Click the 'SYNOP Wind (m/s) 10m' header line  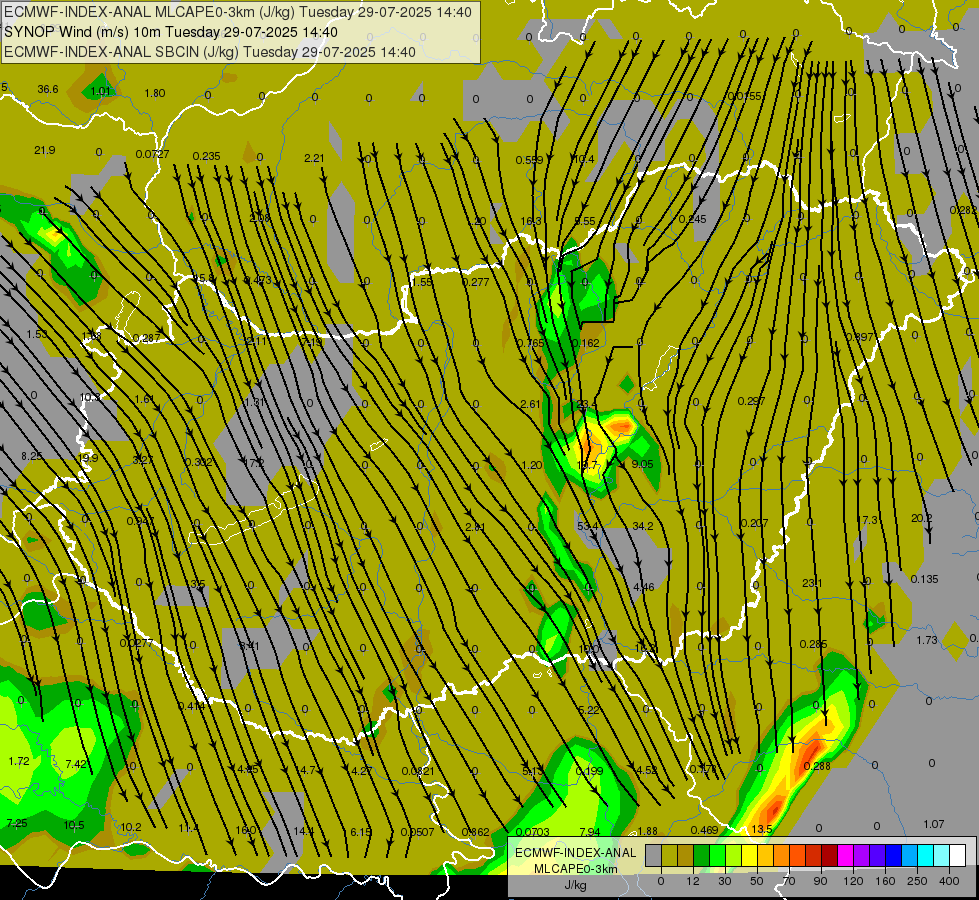[x=170, y=32]
